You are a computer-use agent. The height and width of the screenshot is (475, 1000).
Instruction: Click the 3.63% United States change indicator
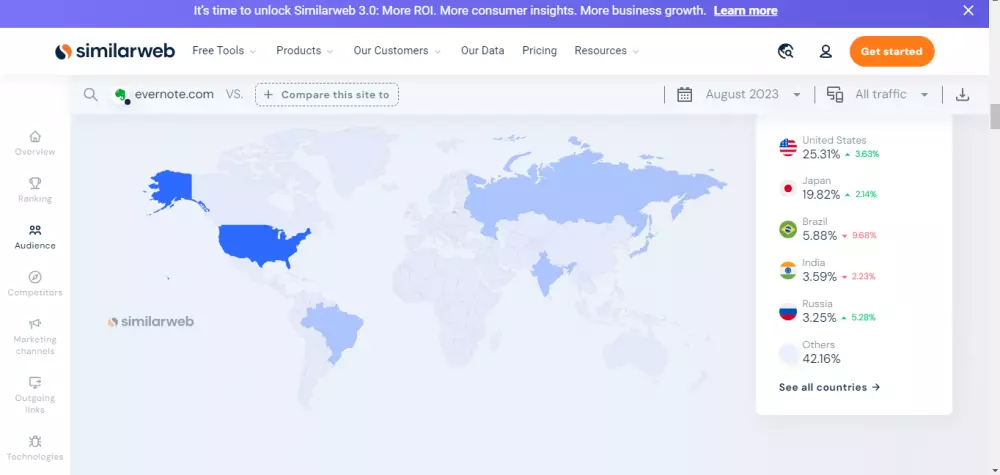point(862,154)
